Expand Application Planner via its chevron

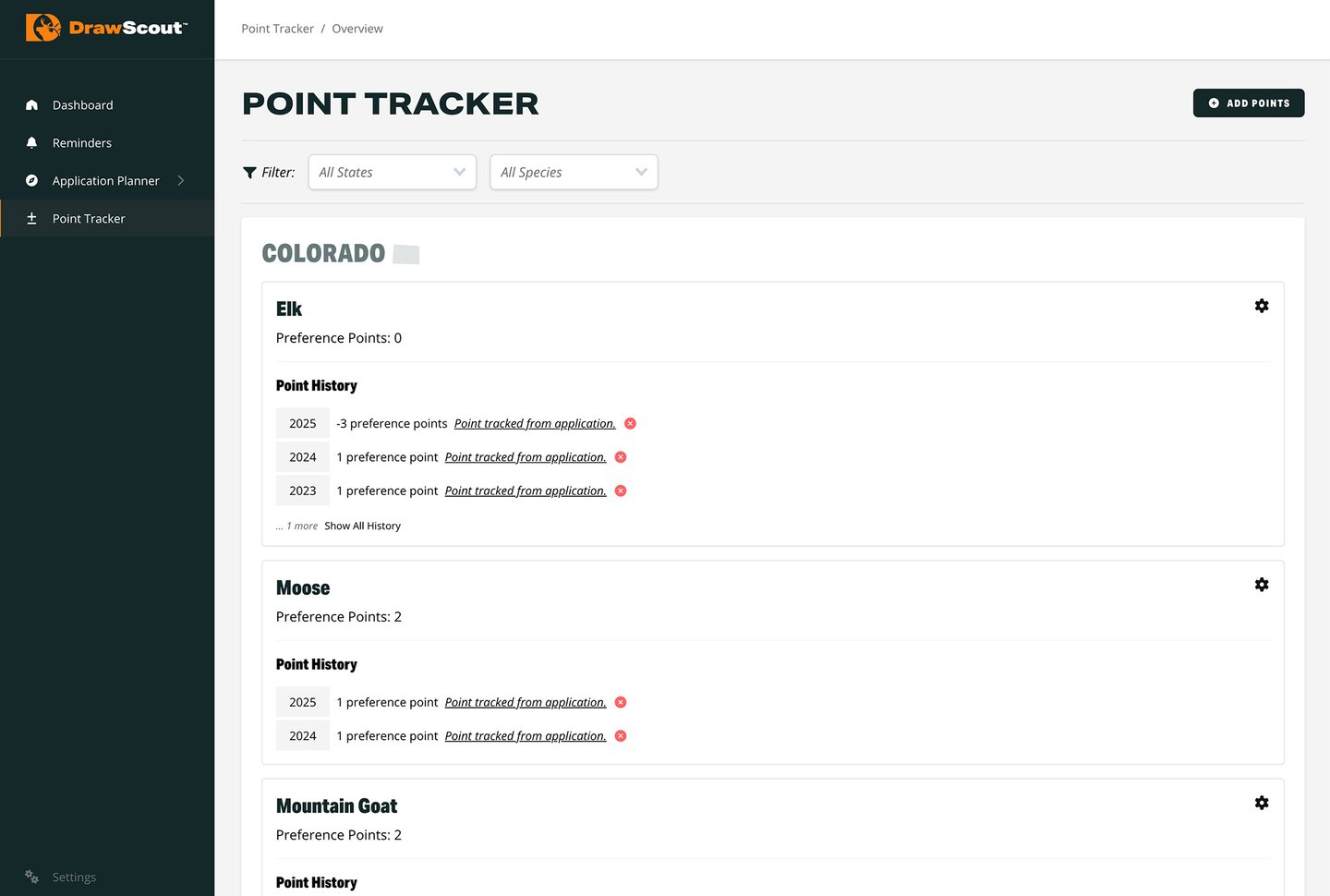[x=181, y=180]
